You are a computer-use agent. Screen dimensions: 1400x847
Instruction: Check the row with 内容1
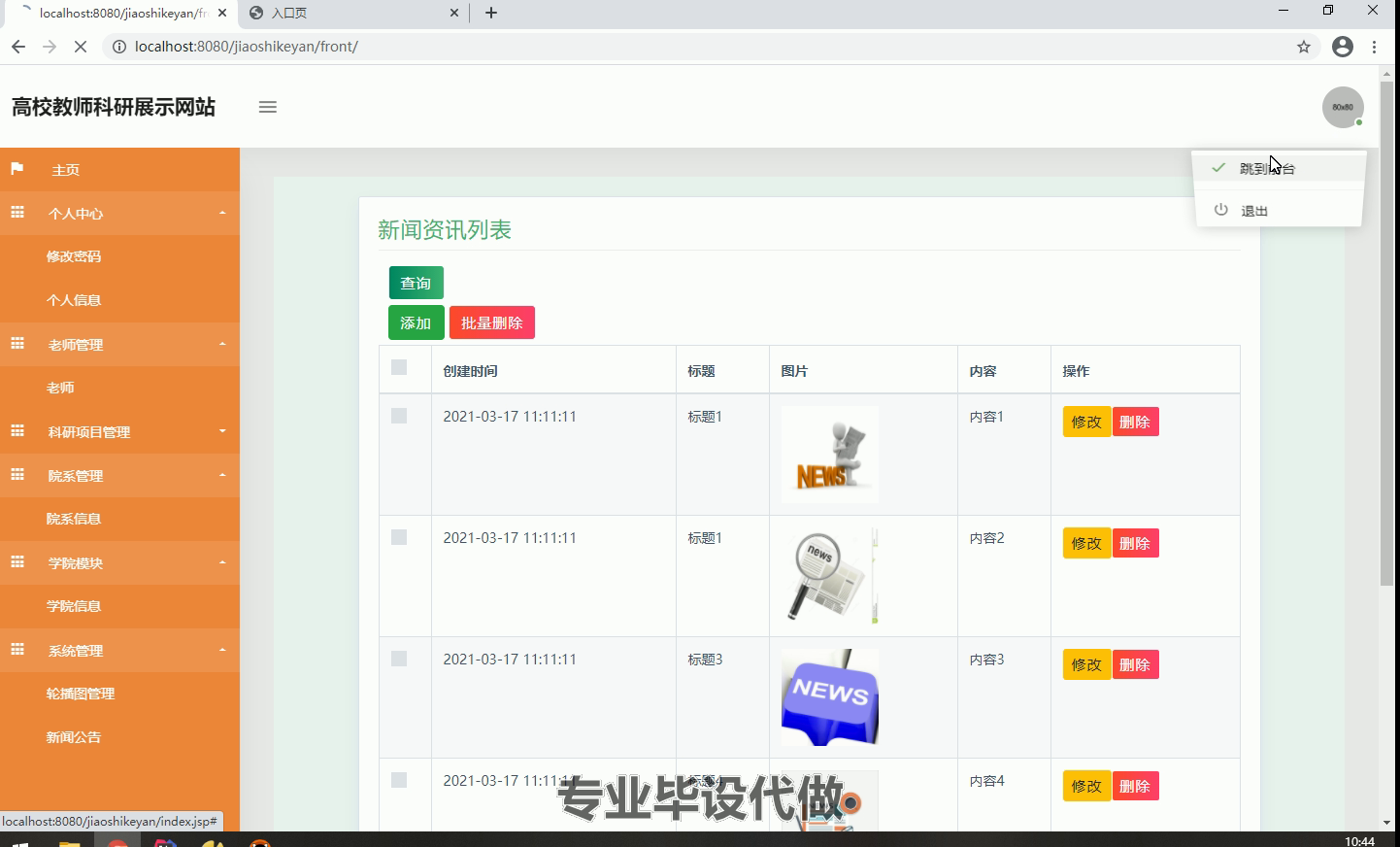point(399,416)
